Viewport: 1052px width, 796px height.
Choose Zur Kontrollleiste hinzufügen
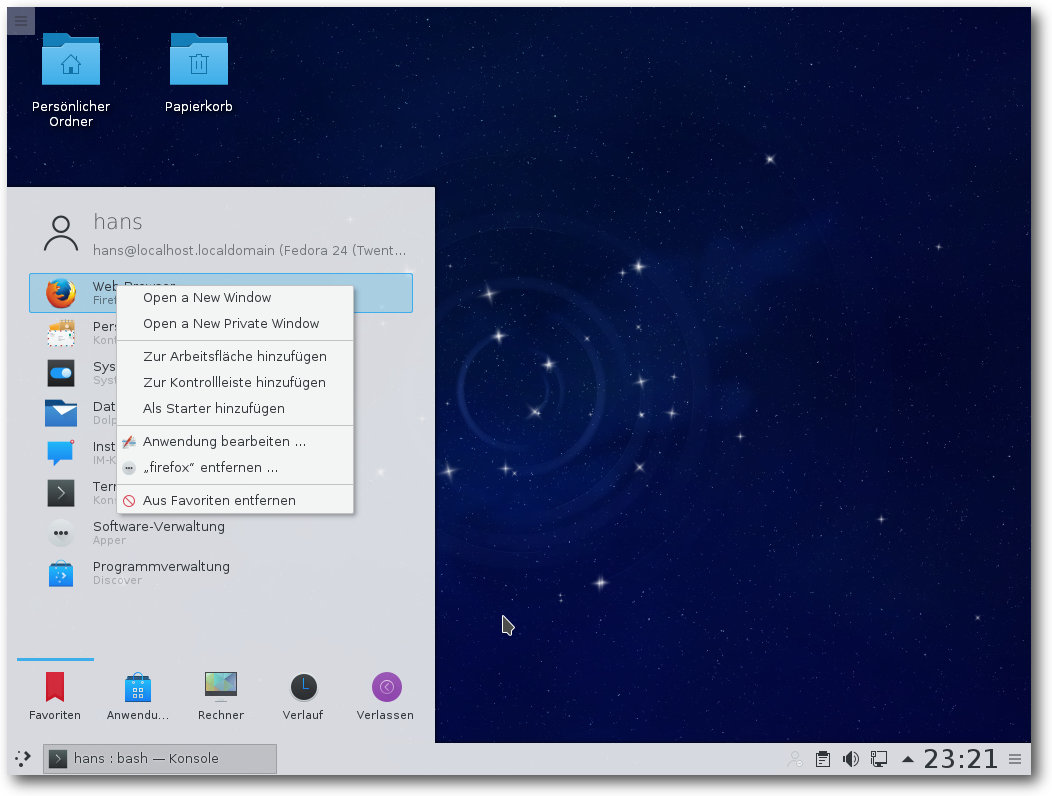click(235, 383)
